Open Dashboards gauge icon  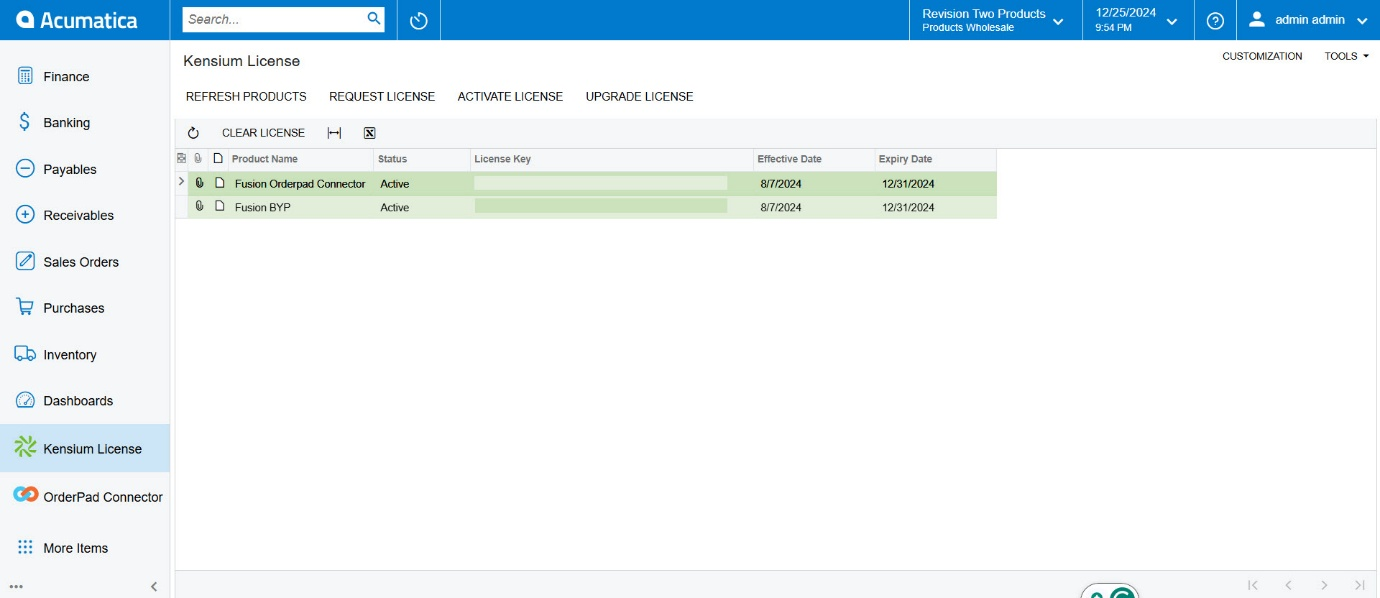[x=26, y=400]
